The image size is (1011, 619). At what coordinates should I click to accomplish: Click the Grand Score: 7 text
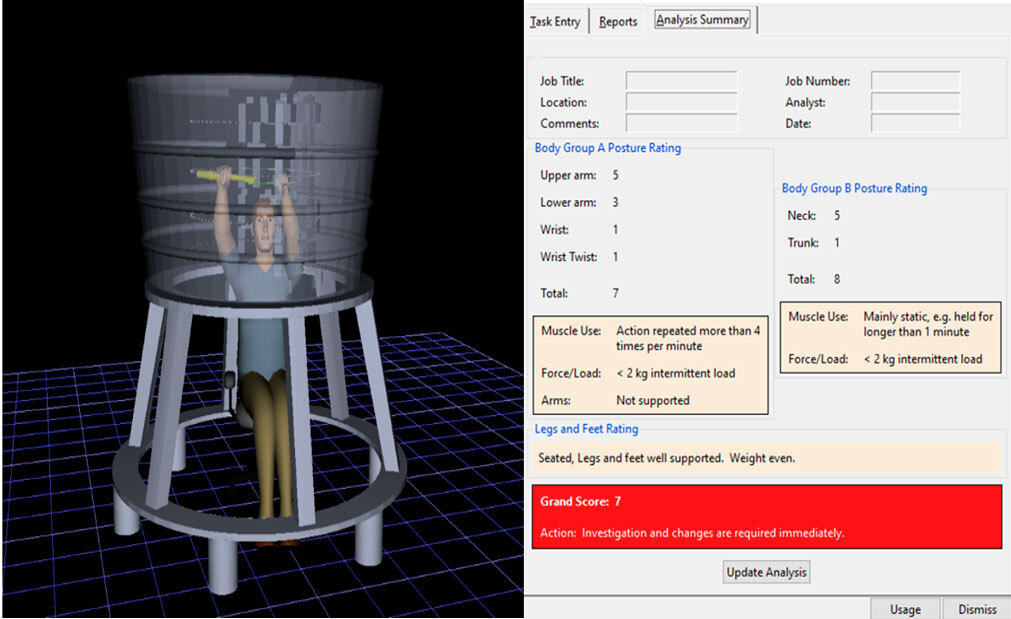(x=580, y=501)
